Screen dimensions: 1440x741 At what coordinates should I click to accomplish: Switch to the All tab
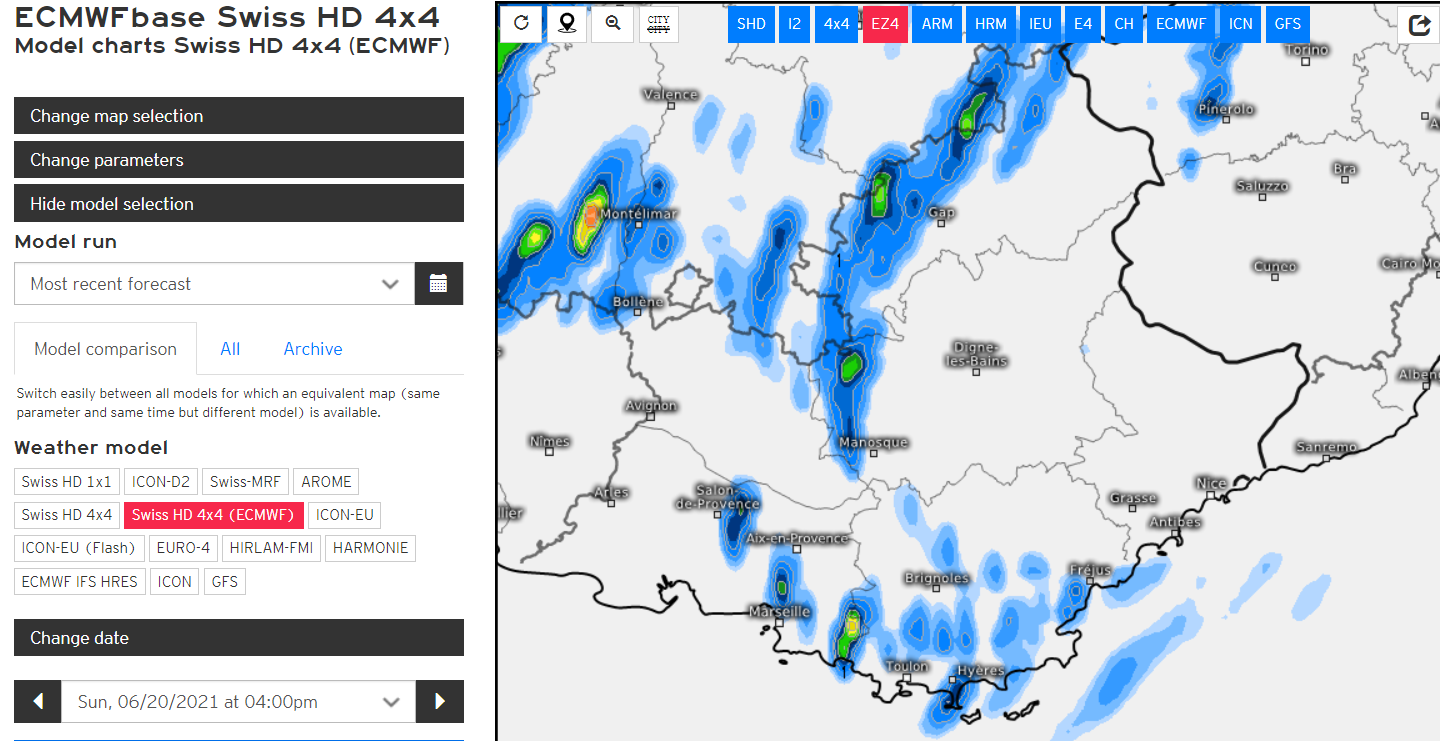230,349
